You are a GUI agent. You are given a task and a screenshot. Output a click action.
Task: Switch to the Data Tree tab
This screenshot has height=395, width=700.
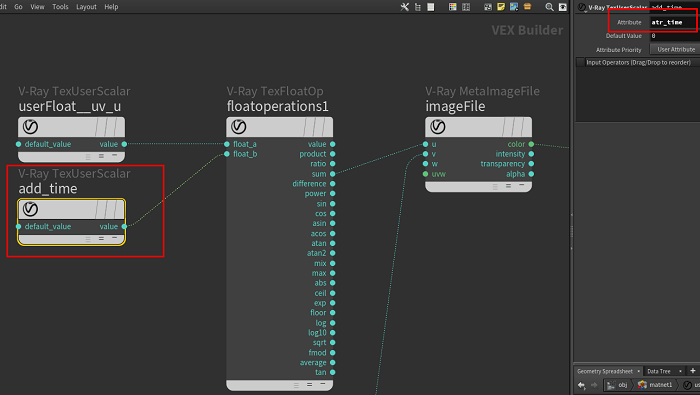coord(659,371)
